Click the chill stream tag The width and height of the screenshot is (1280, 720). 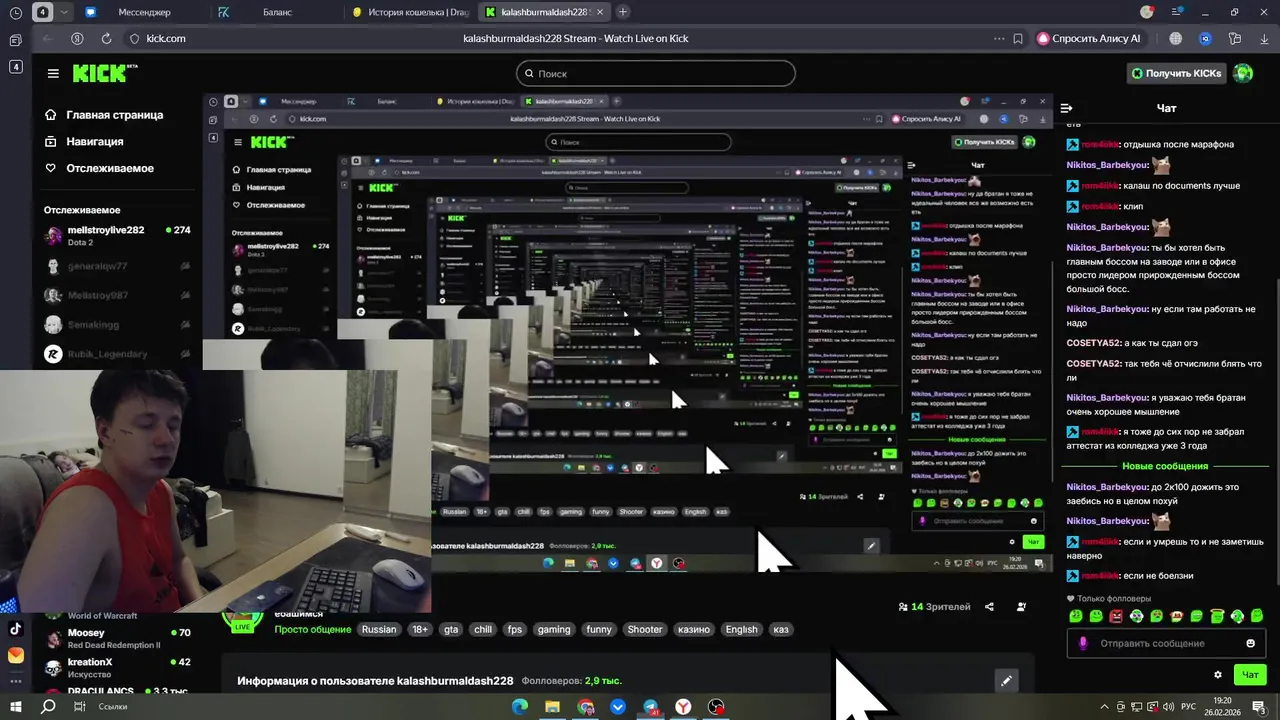point(483,629)
